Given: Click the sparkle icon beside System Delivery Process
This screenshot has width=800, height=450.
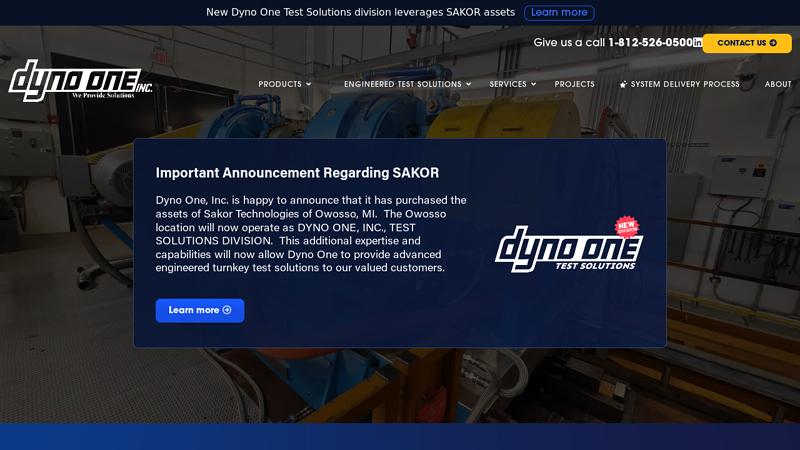Looking at the screenshot, I should click(623, 85).
